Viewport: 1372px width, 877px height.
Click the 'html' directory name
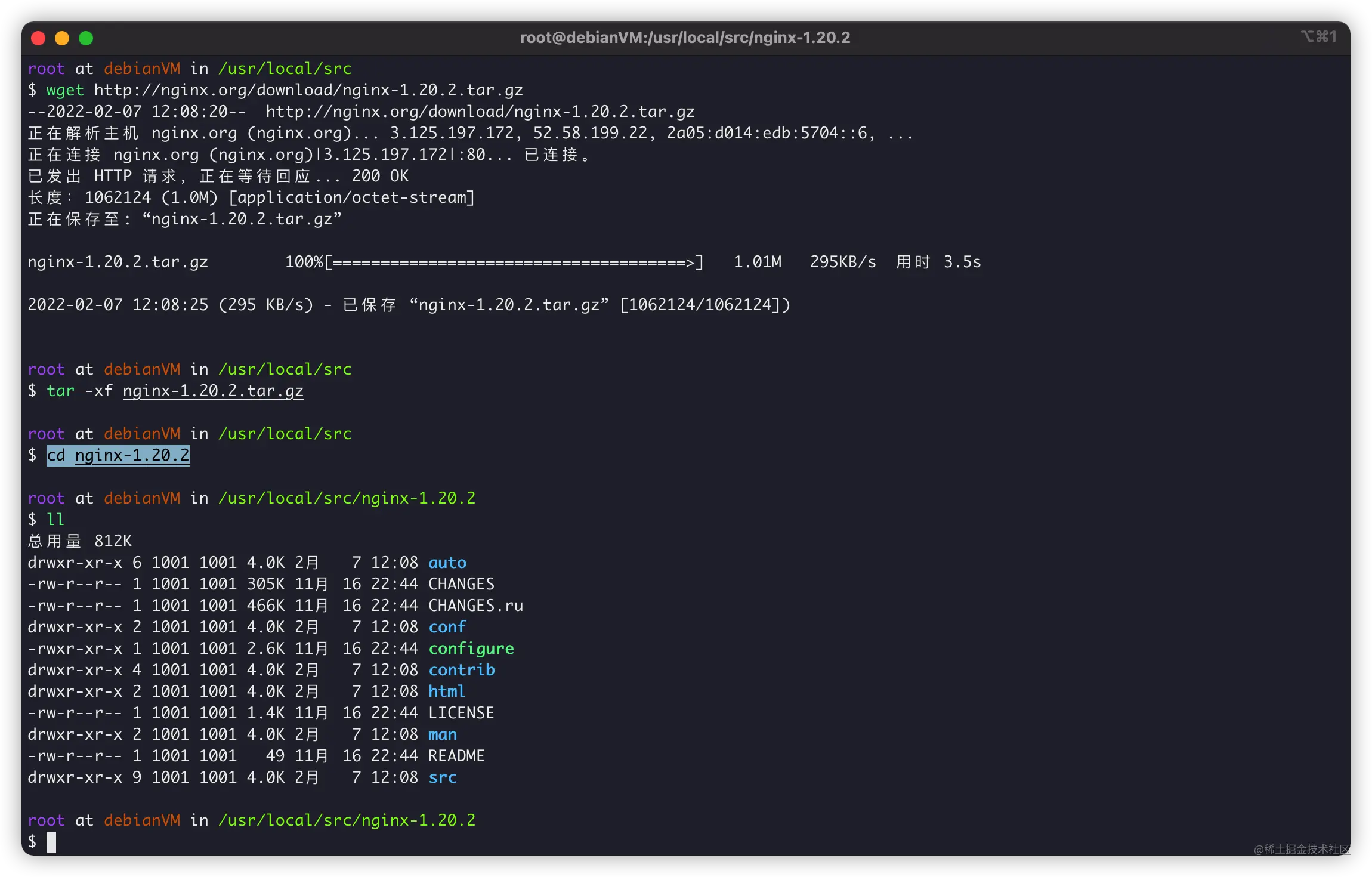click(x=447, y=691)
